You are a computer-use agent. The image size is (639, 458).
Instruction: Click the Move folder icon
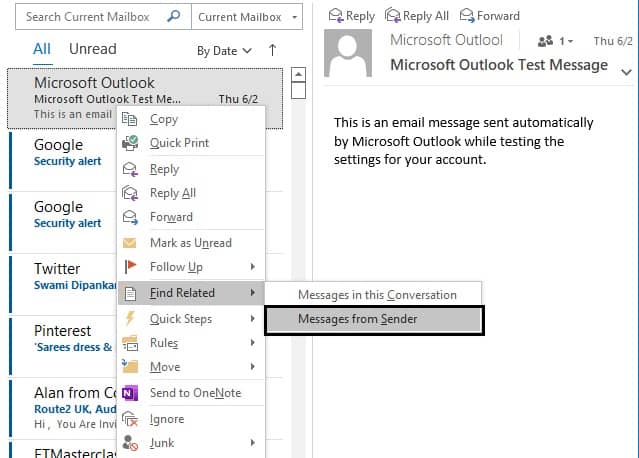130,366
